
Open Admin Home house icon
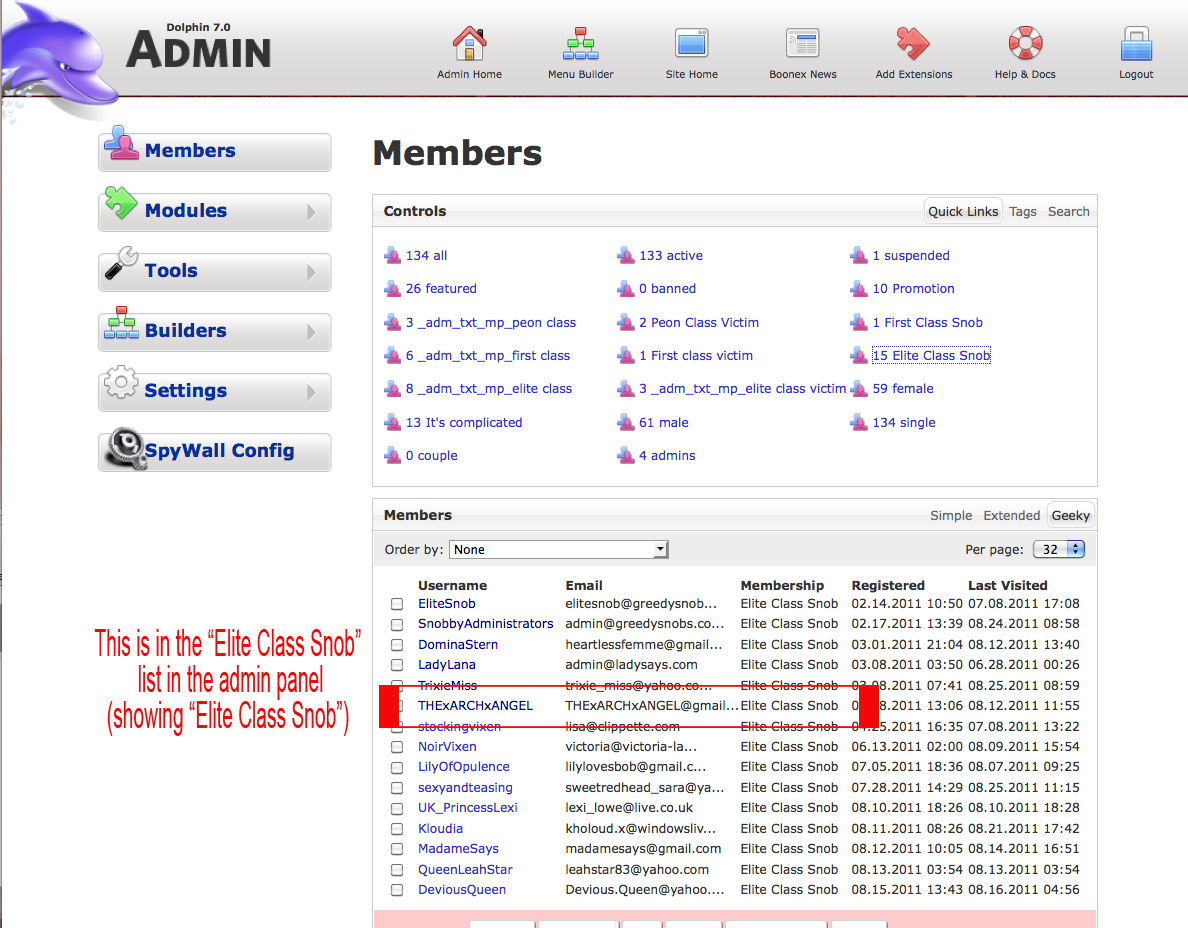click(x=469, y=43)
